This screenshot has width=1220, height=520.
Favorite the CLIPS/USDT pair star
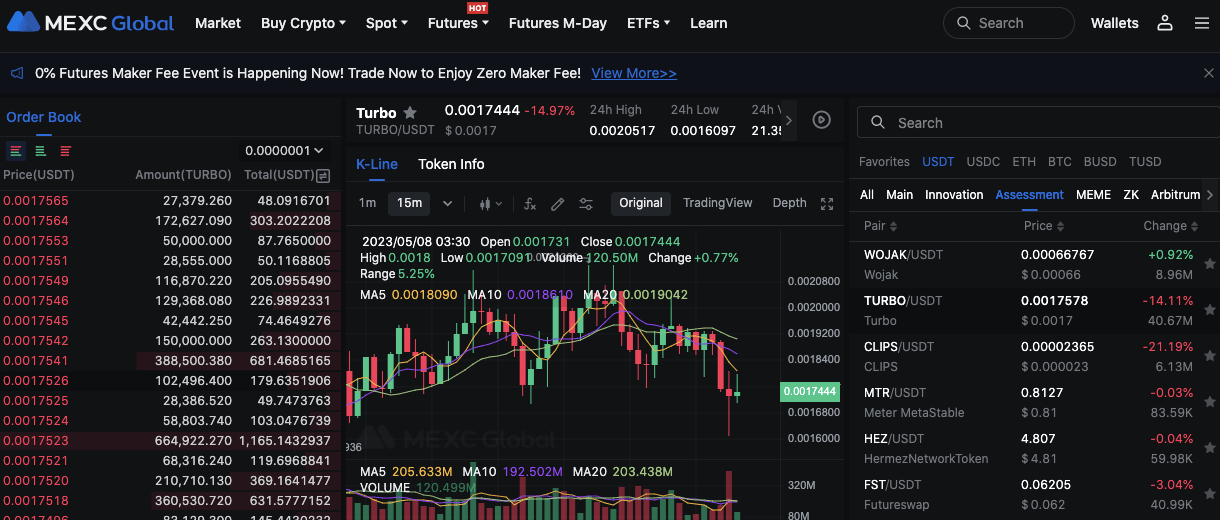coord(1210,357)
